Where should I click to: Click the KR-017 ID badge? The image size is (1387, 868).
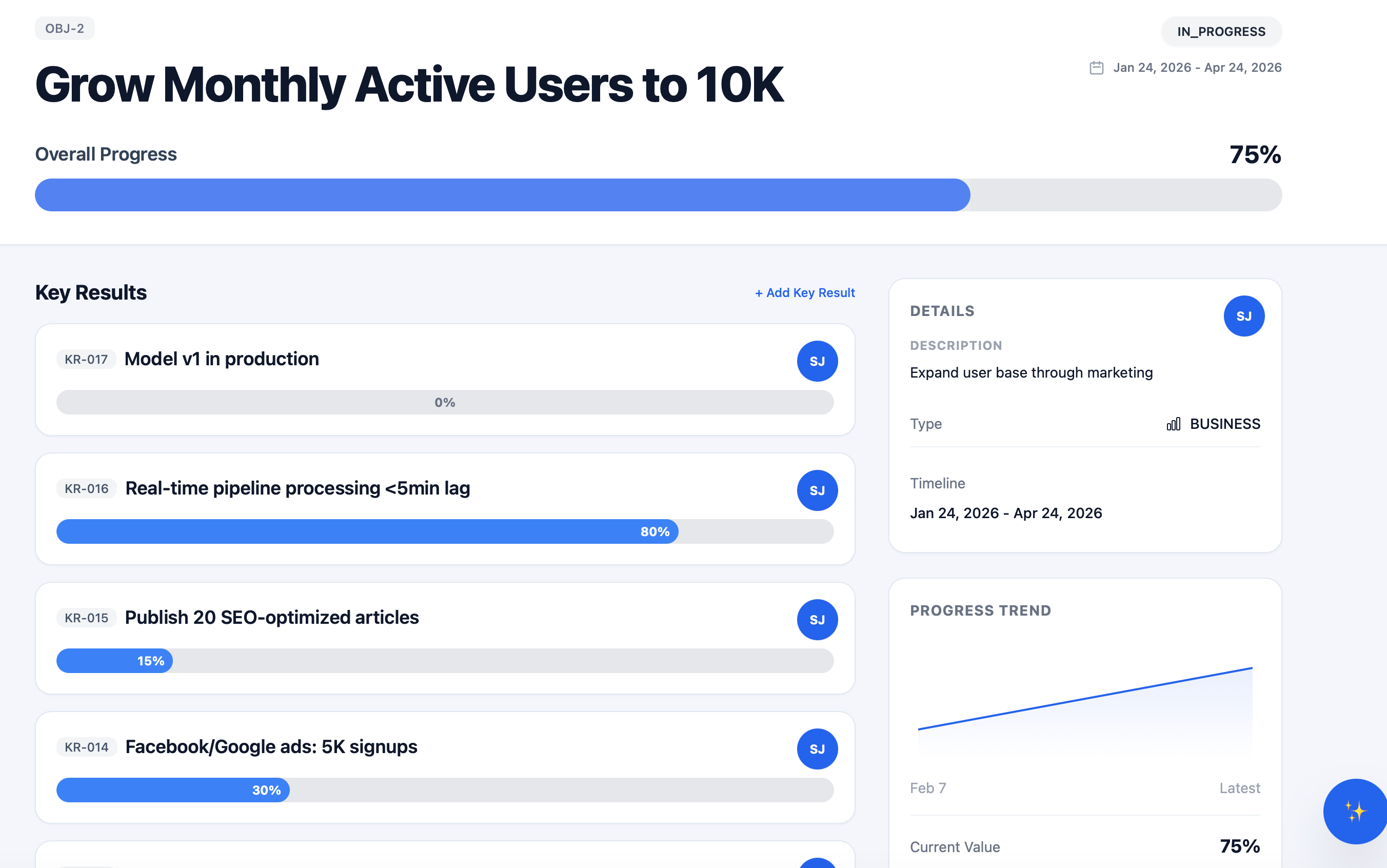[x=86, y=360]
